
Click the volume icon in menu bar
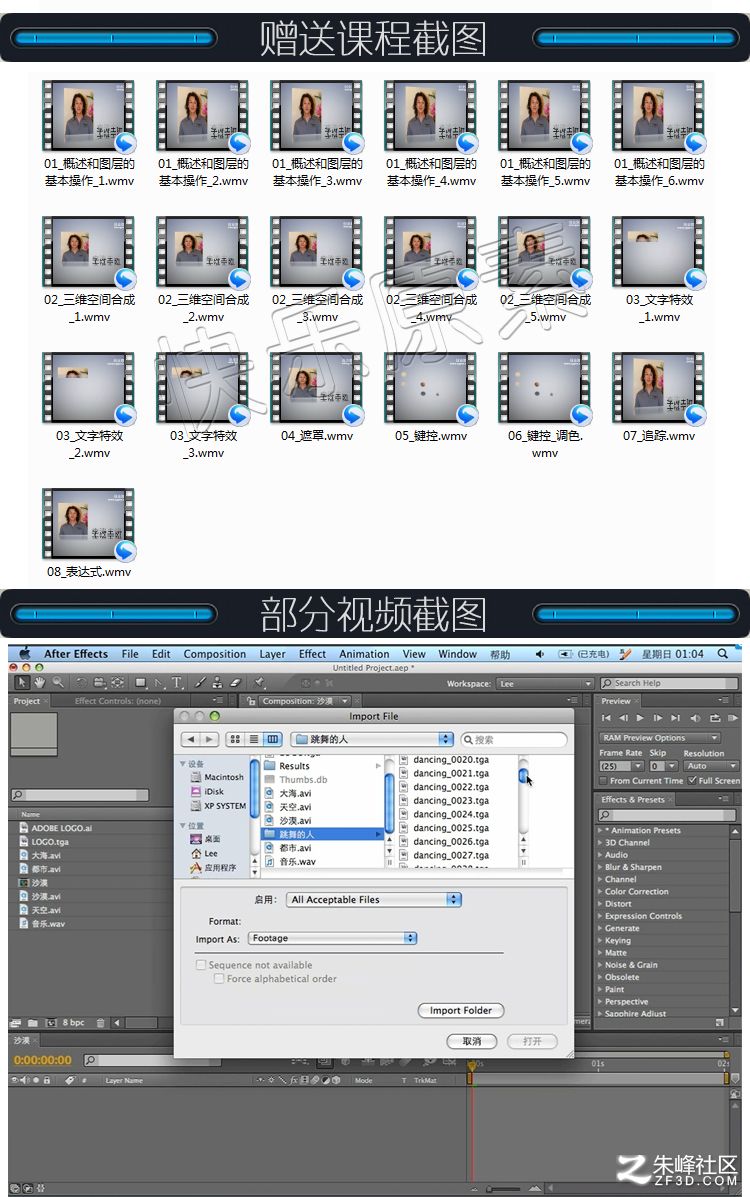click(540, 654)
